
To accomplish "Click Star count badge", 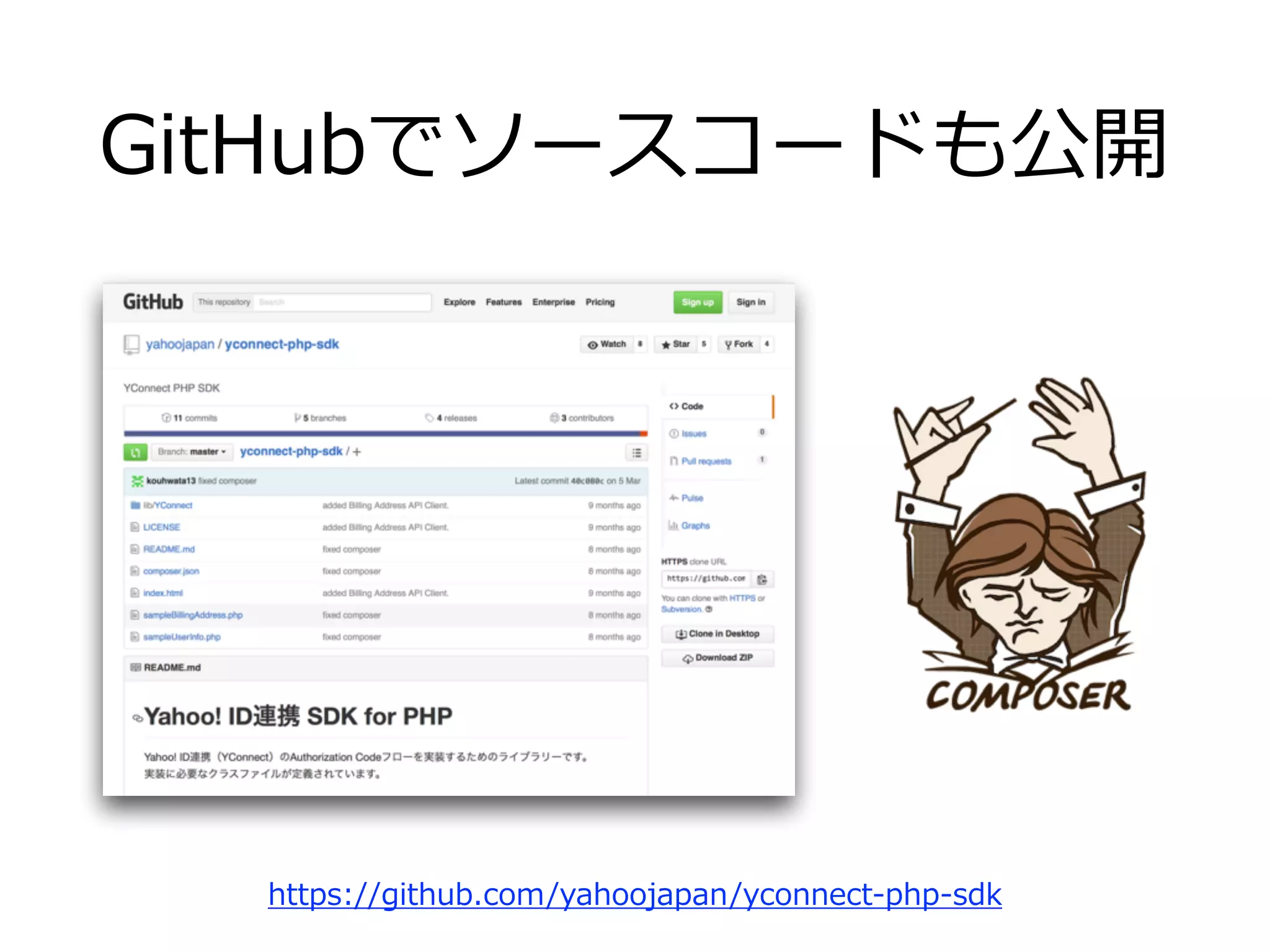I will click(704, 344).
